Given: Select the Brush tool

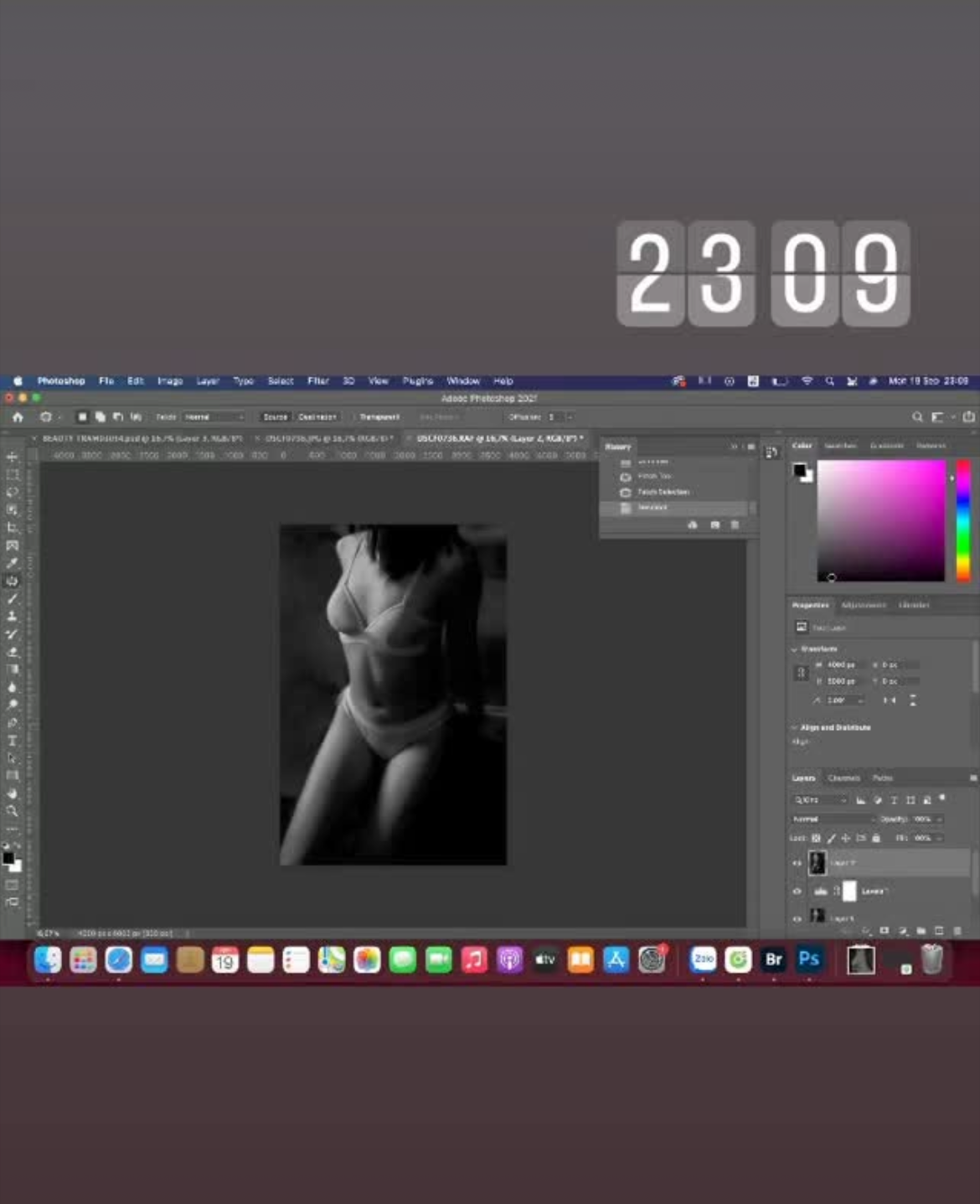Looking at the screenshot, I should 13,599.
